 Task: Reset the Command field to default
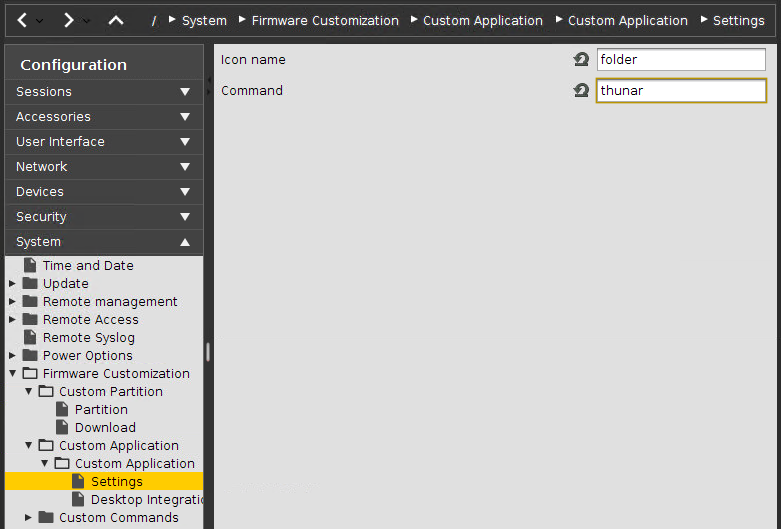[581, 91]
